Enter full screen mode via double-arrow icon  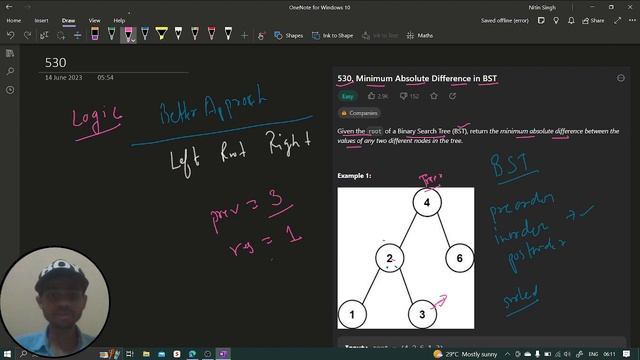pyautogui.click(x=618, y=20)
